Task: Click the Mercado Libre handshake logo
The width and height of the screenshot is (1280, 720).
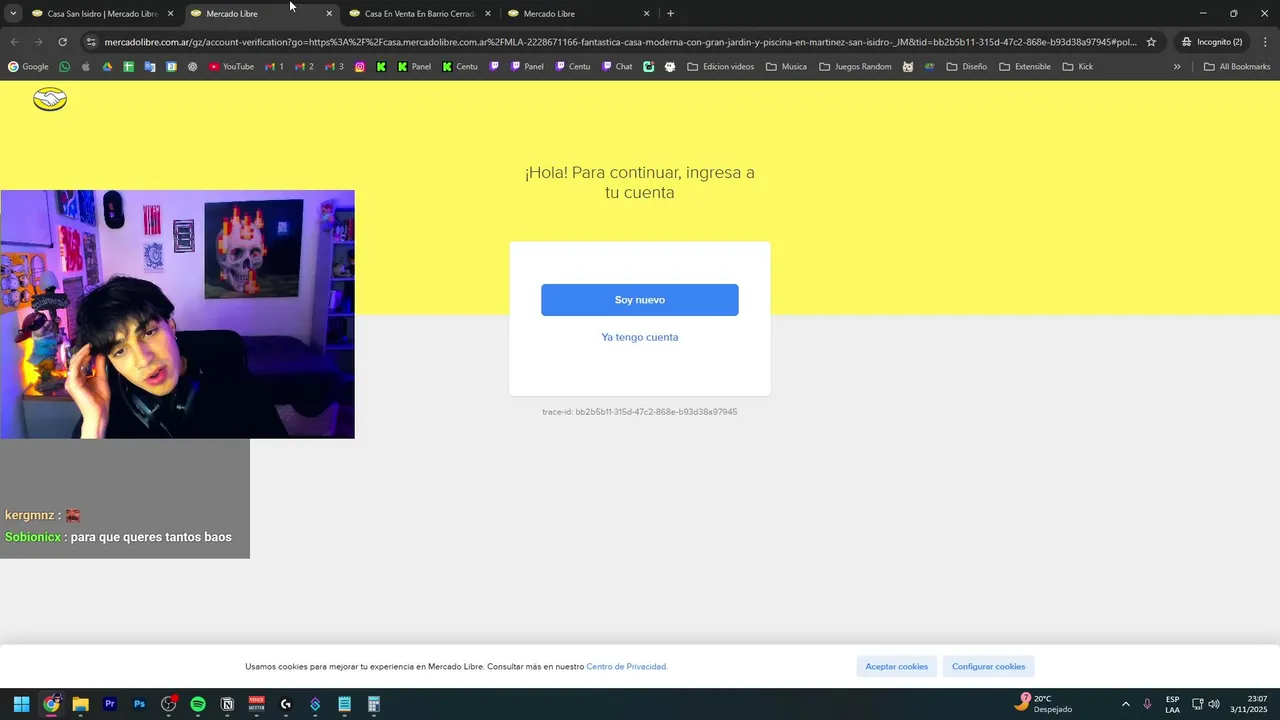Action: coord(50,99)
